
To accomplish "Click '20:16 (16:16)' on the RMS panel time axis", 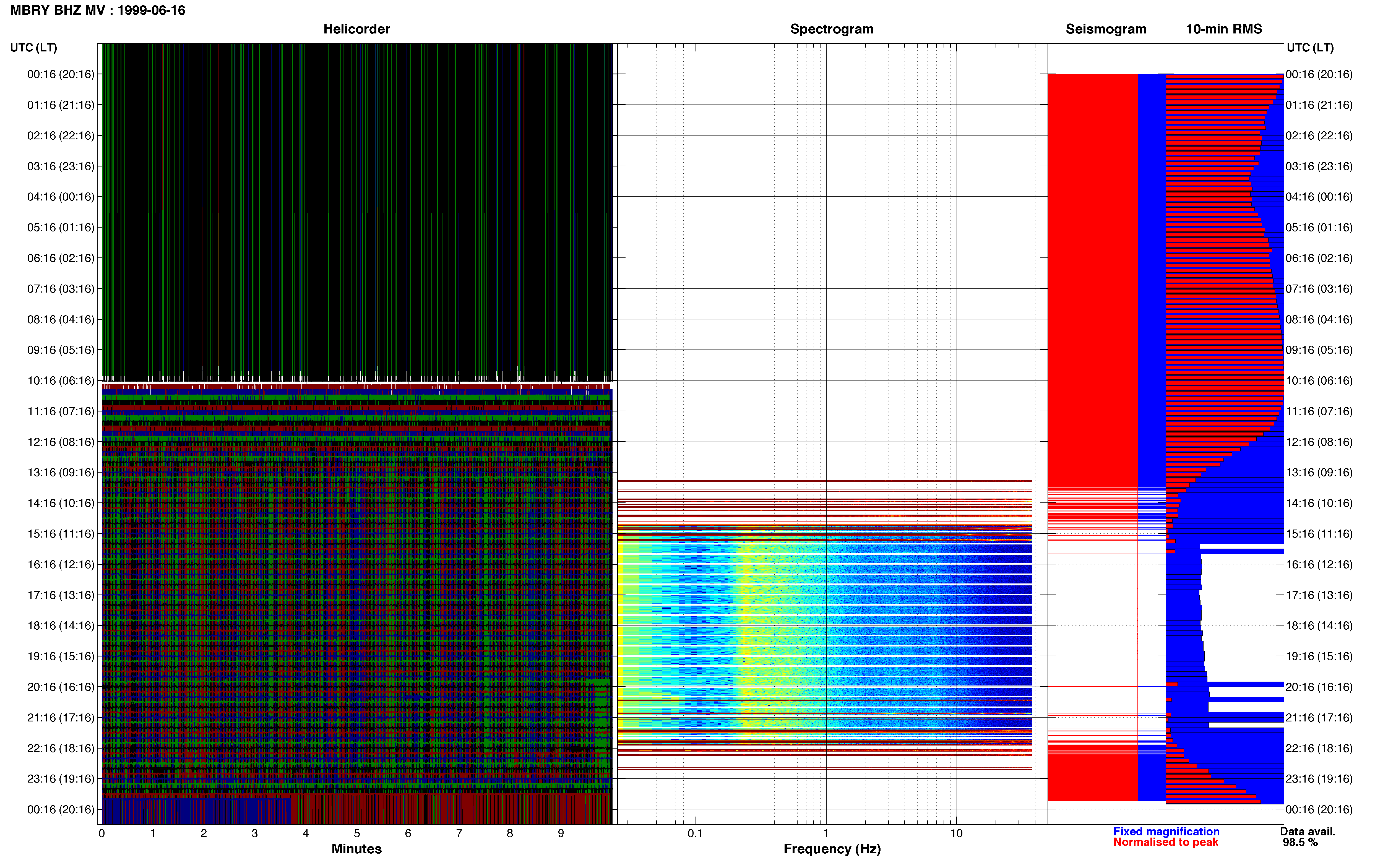I will click(x=1319, y=687).
